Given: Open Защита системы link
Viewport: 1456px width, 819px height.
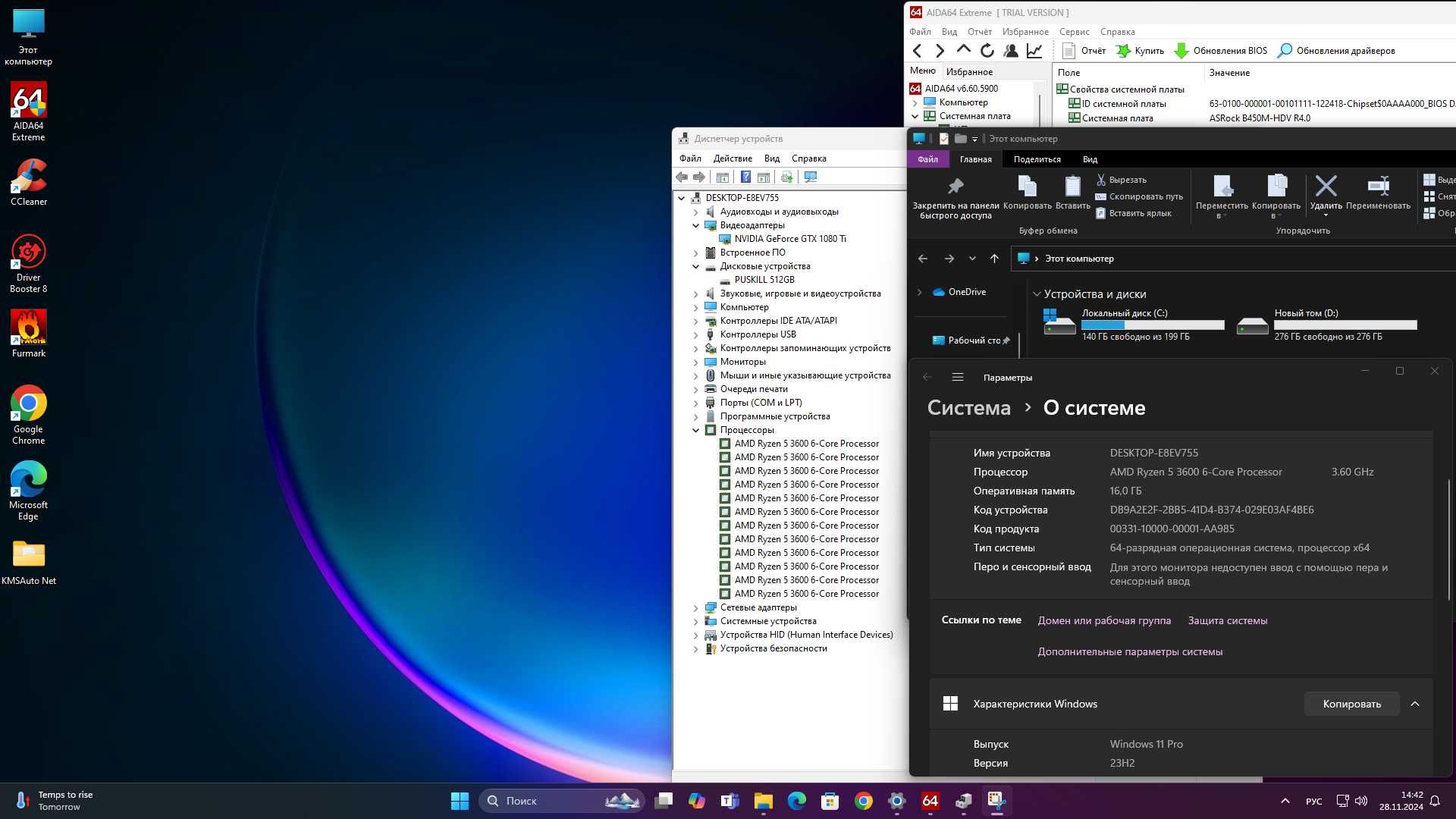Looking at the screenshot, I should coord(1227,620).
